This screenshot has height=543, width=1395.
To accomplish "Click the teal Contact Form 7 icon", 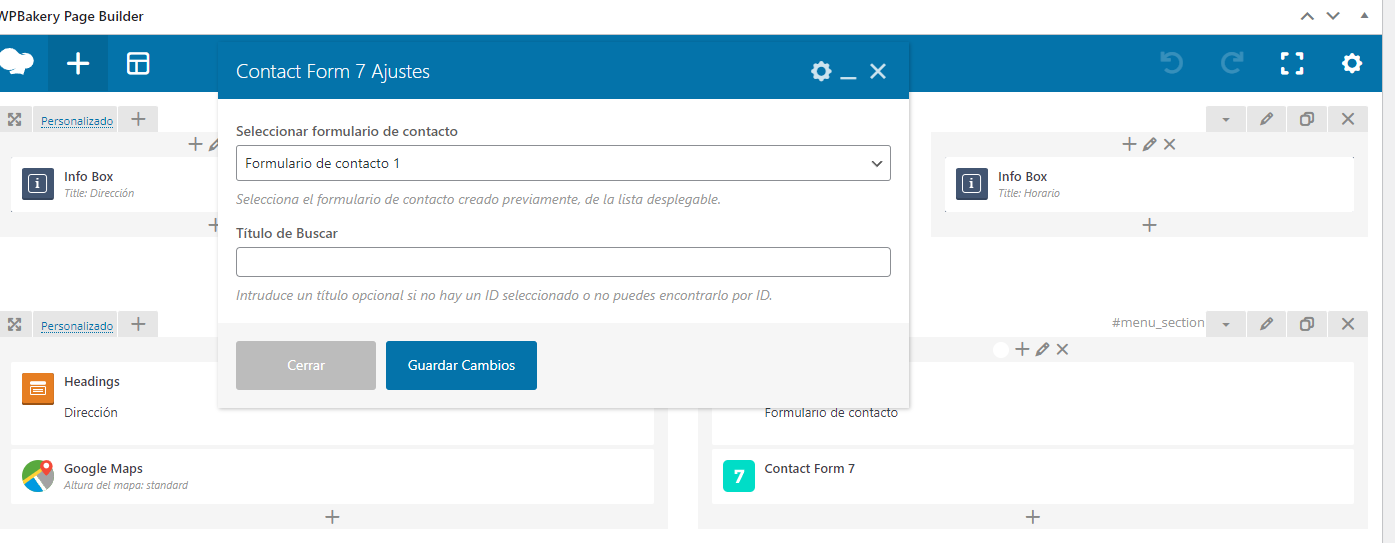I will click(739, 476).
